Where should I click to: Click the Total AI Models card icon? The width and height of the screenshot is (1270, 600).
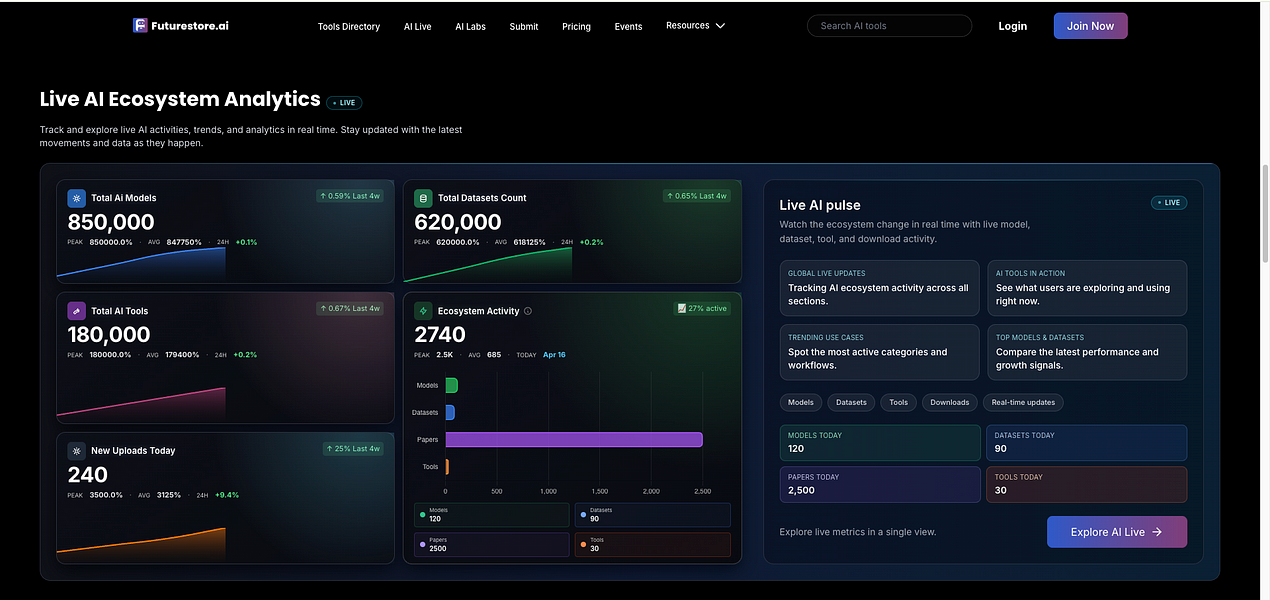[77, 198]
